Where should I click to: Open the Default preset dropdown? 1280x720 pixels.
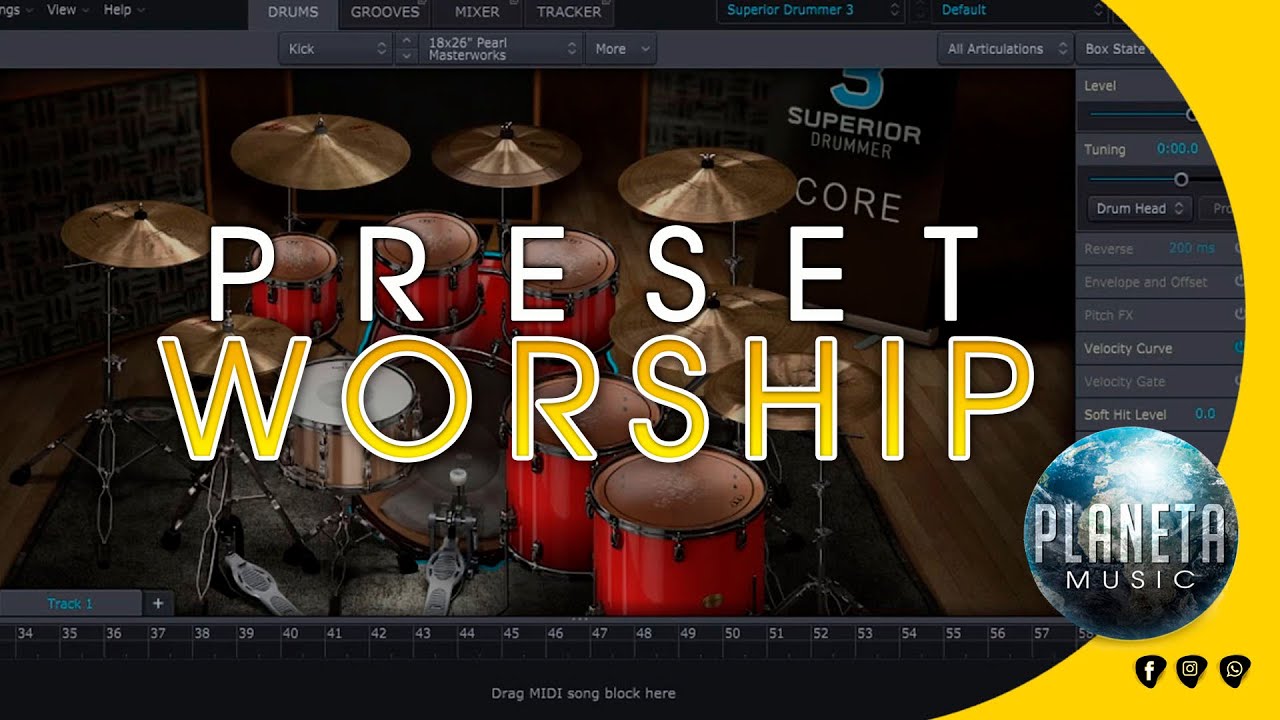coord(1020,10)
